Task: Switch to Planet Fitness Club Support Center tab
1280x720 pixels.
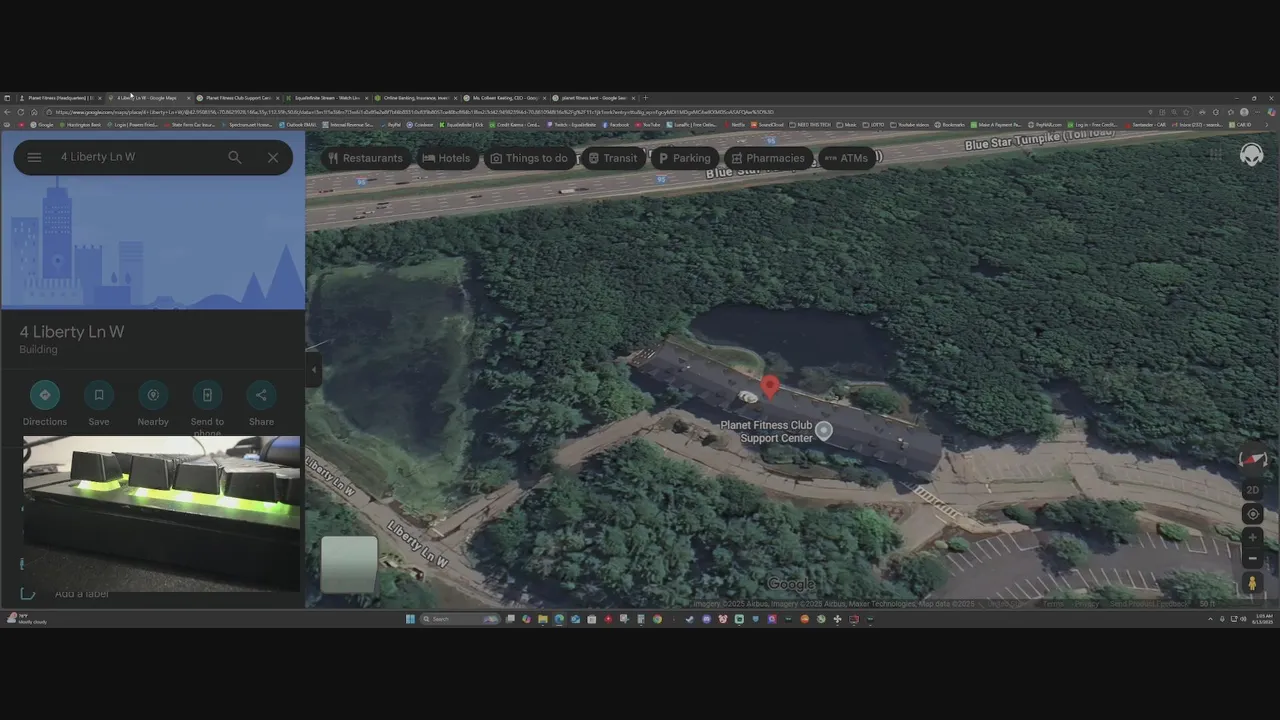Action: [x=238, y=98]
